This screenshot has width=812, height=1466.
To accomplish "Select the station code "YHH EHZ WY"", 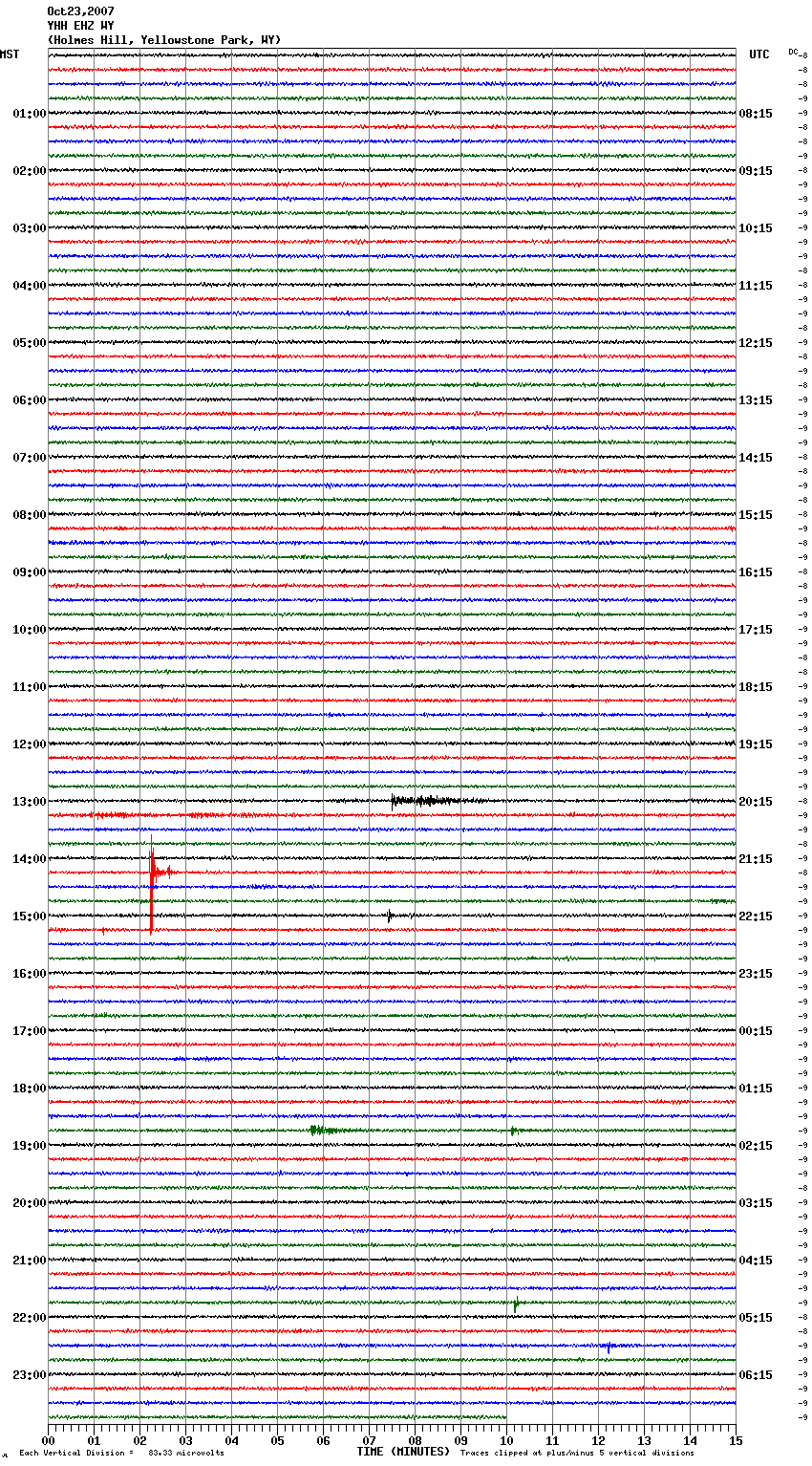I will pyautogui.click(x=80, y=26).
